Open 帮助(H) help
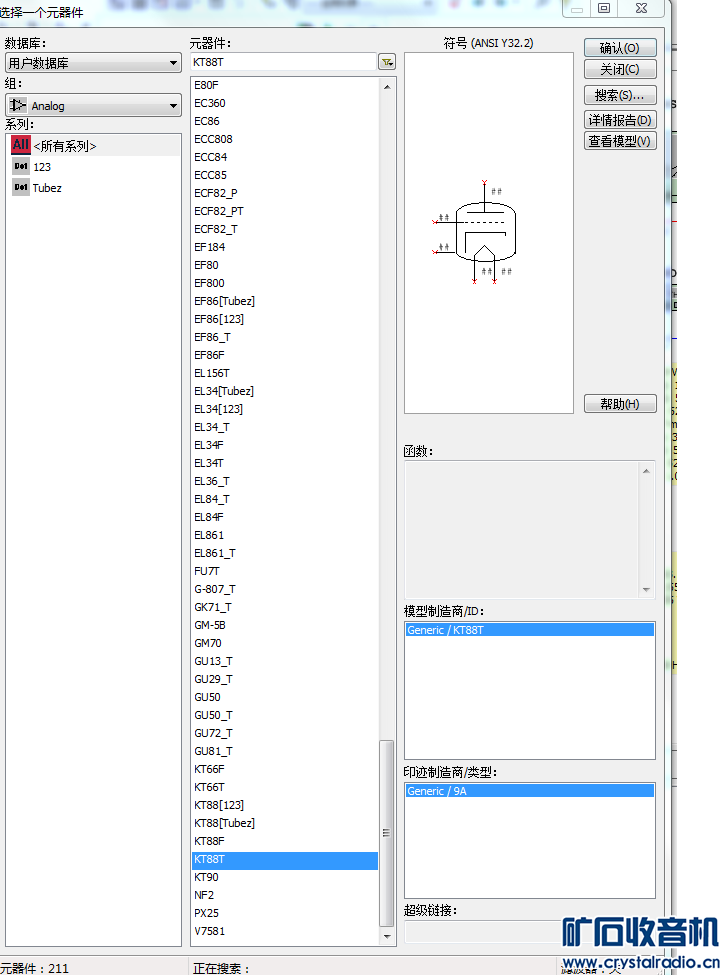Screen dimensions: 728x975 pyautogui.click(x=619, y=404)
